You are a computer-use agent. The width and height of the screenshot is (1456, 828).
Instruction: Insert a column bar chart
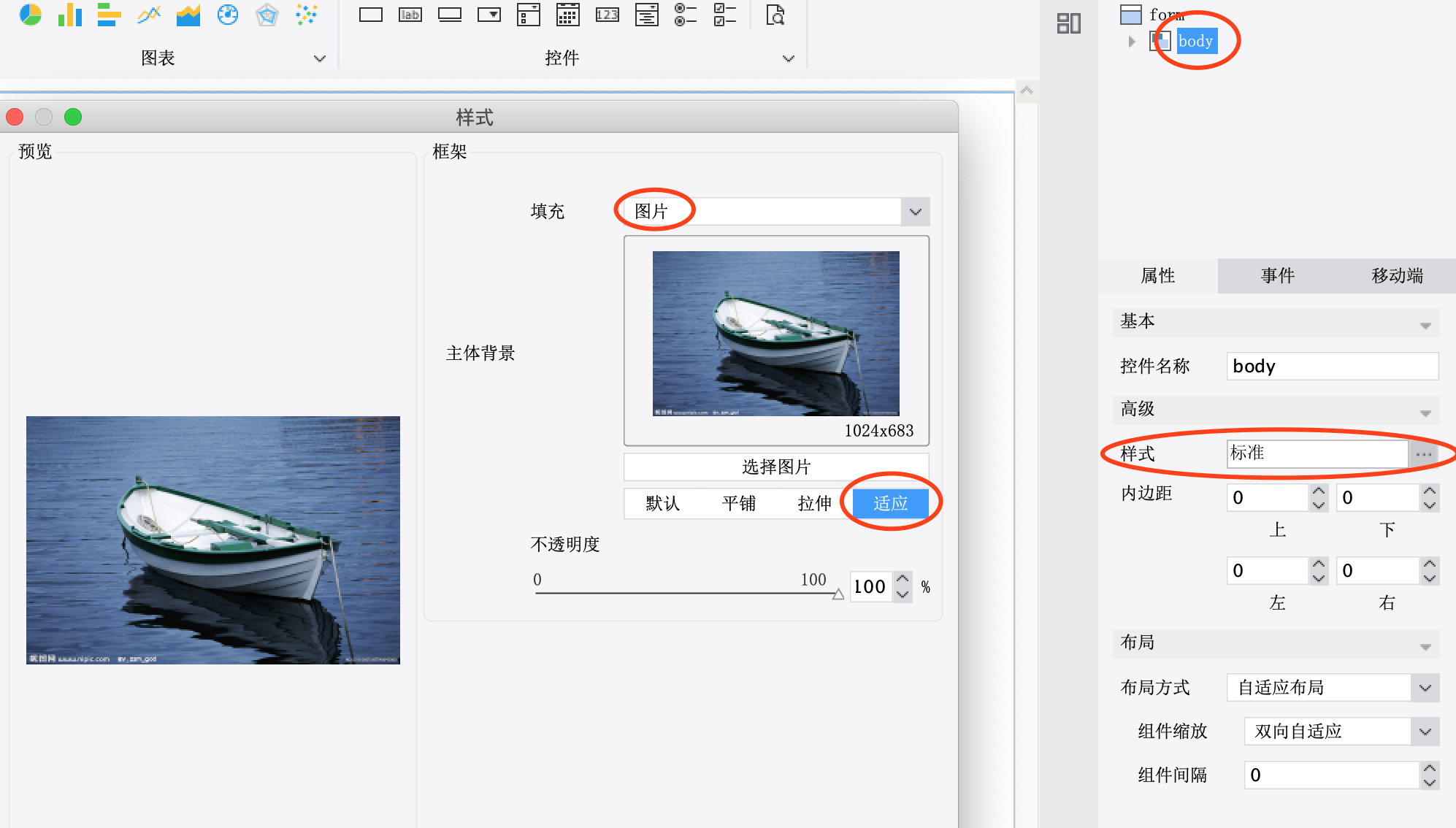coord(69,15)
